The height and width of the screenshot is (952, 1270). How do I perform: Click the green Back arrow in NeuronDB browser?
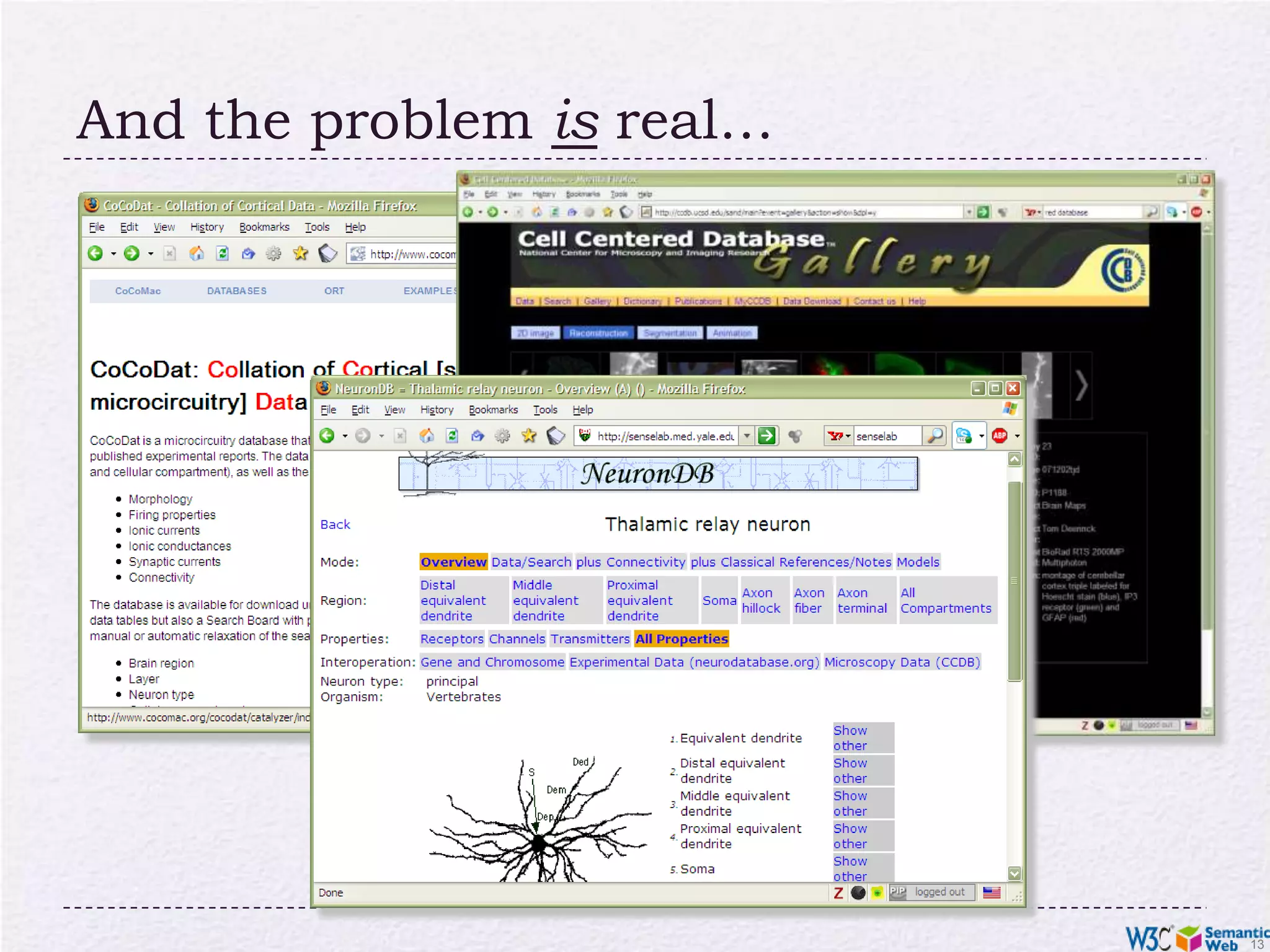tap(327, 436)
